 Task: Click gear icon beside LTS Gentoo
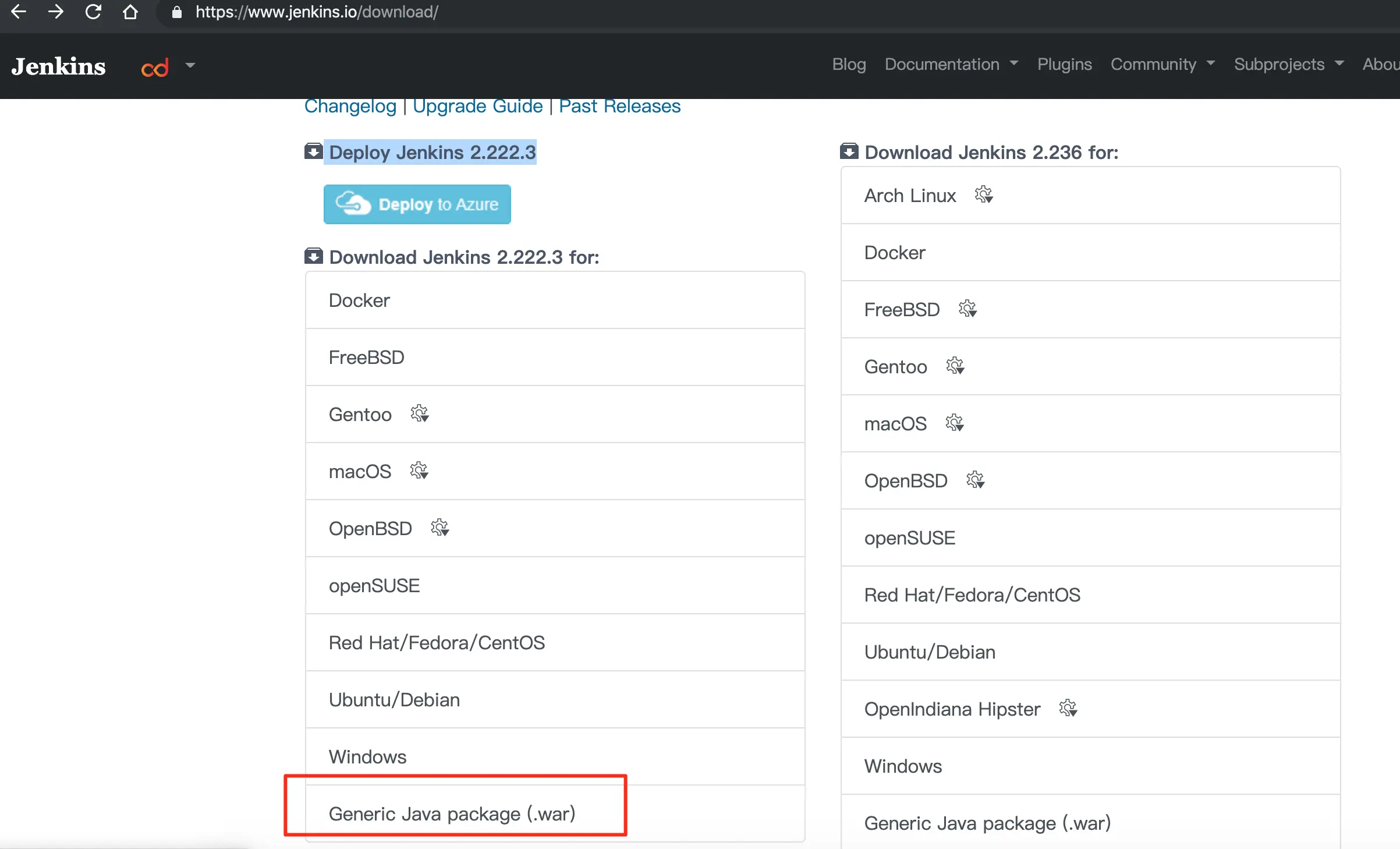coord(419,413)
